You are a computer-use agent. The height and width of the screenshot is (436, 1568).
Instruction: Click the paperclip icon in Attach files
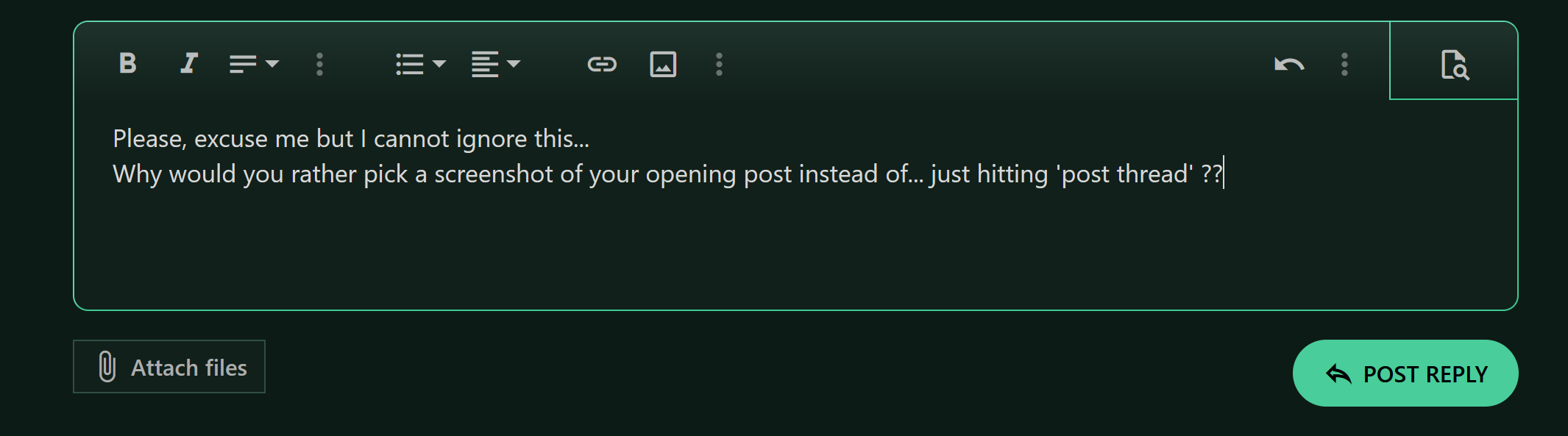pos(107,366)
